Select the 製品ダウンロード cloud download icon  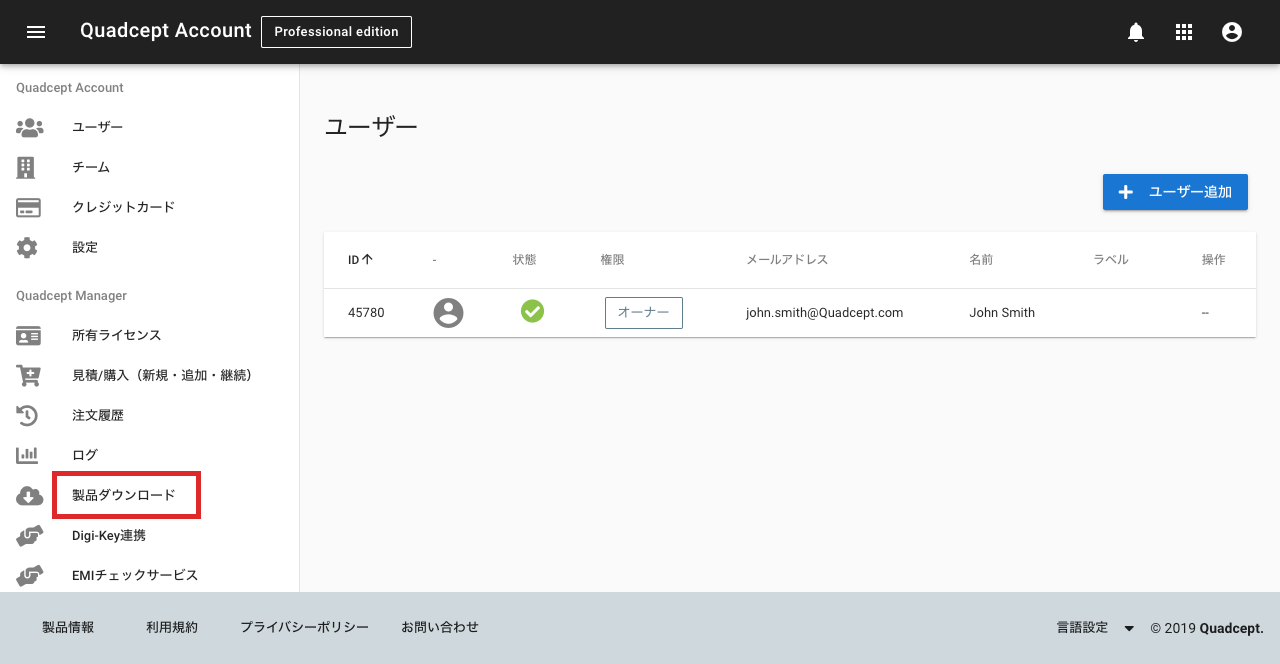point(29,494)
